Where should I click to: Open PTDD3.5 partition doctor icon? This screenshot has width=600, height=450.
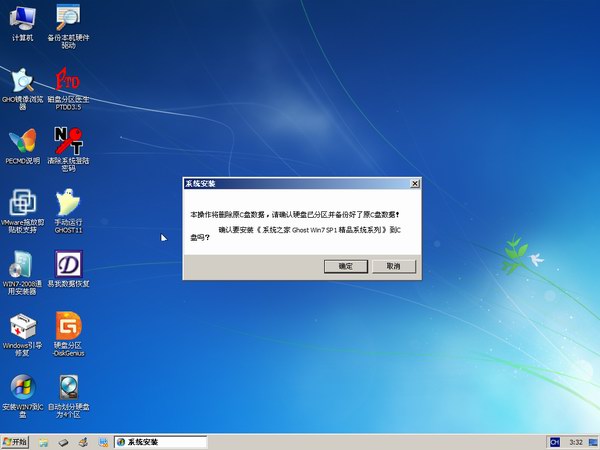(x=68, y=80)
